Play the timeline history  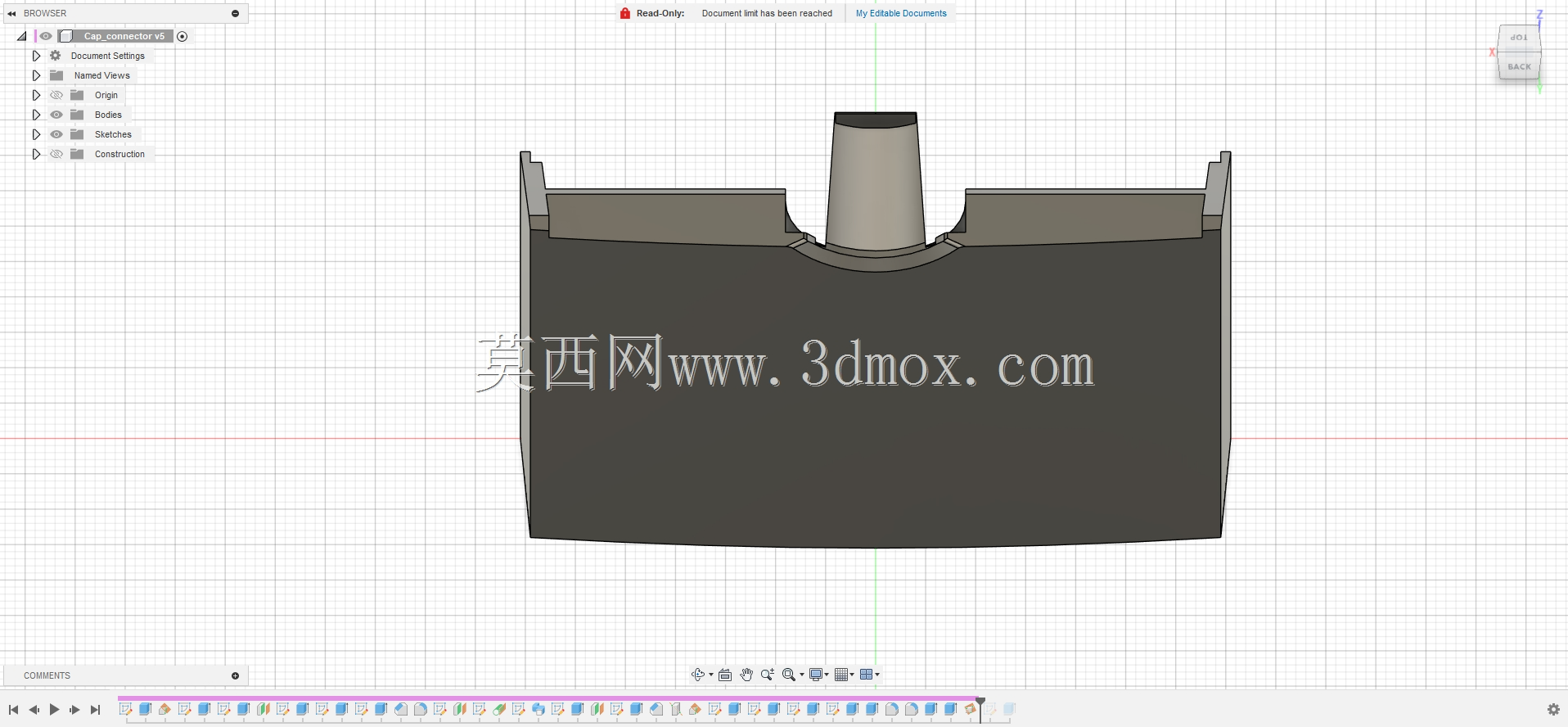pos(54,710)
